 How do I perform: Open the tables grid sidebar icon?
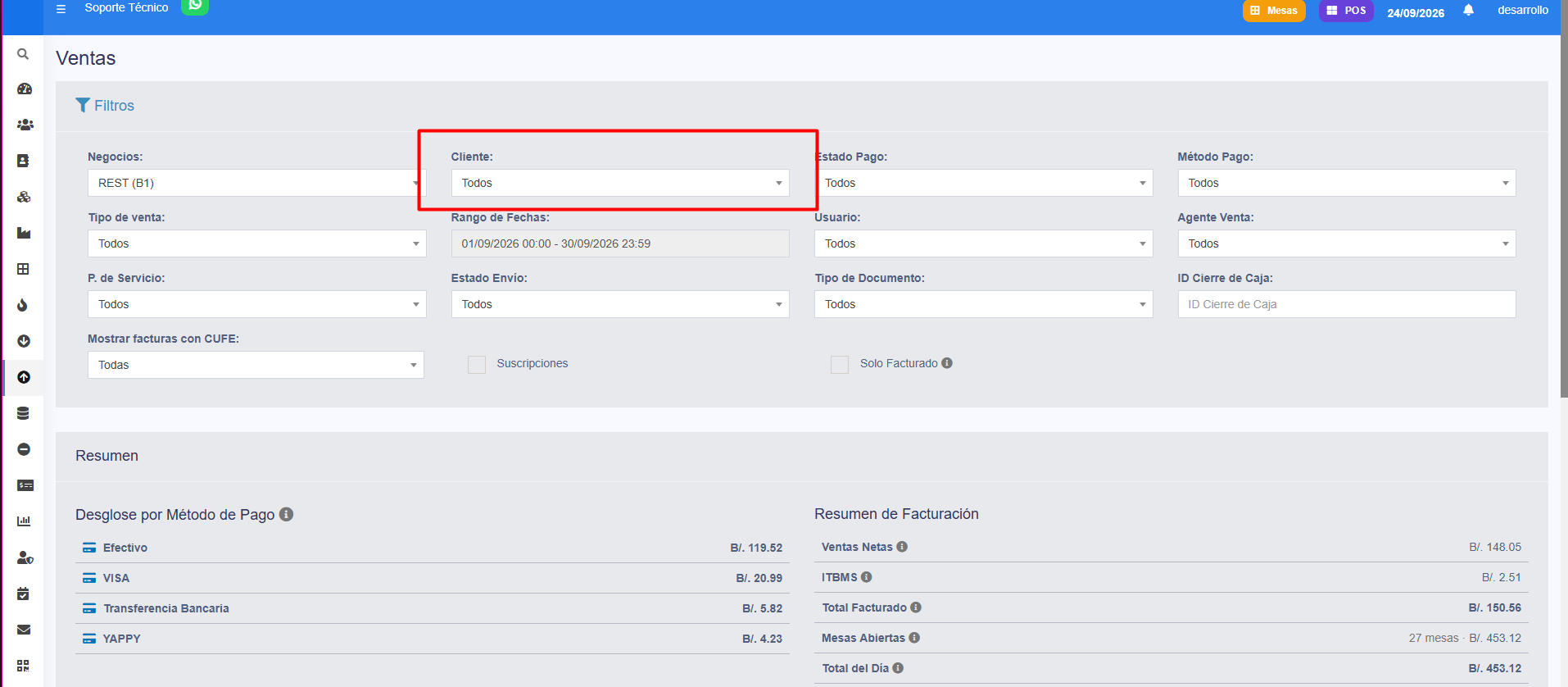coord(23,269)
